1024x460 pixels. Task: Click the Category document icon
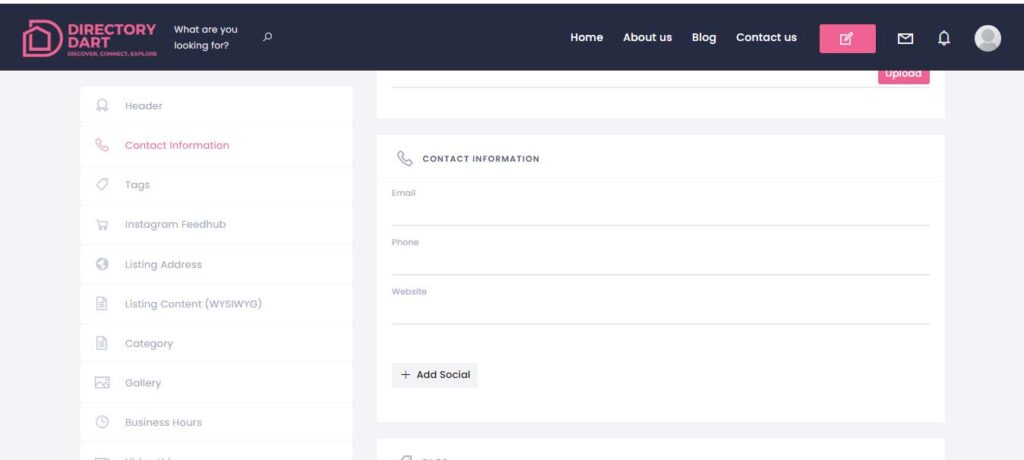click(x=101, y=343)
